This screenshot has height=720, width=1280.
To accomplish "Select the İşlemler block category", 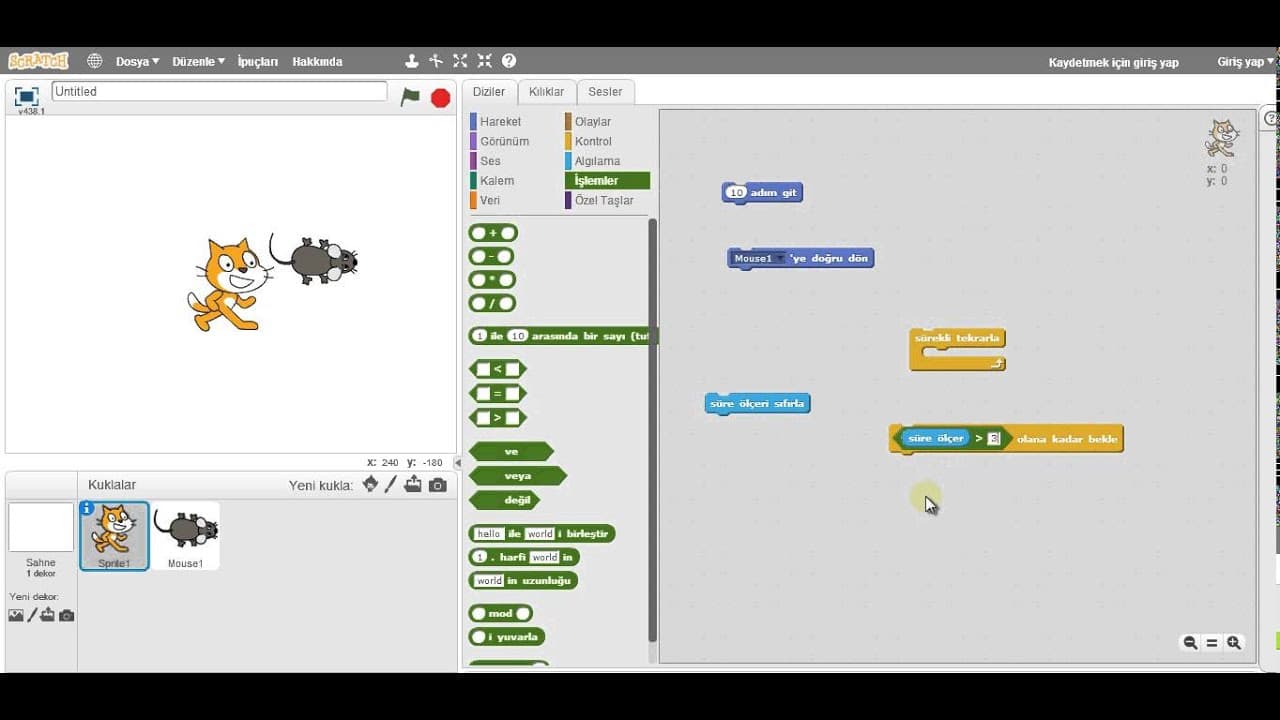I will click(607, 181).
